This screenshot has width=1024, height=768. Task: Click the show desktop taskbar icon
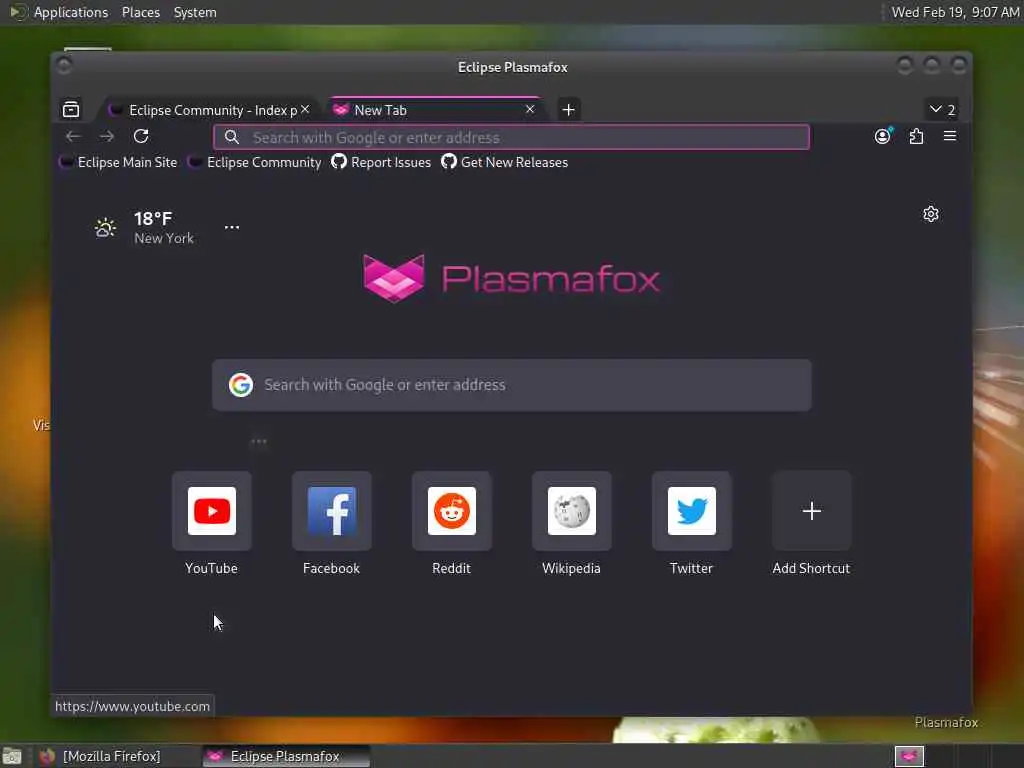[x=12, y=756]
